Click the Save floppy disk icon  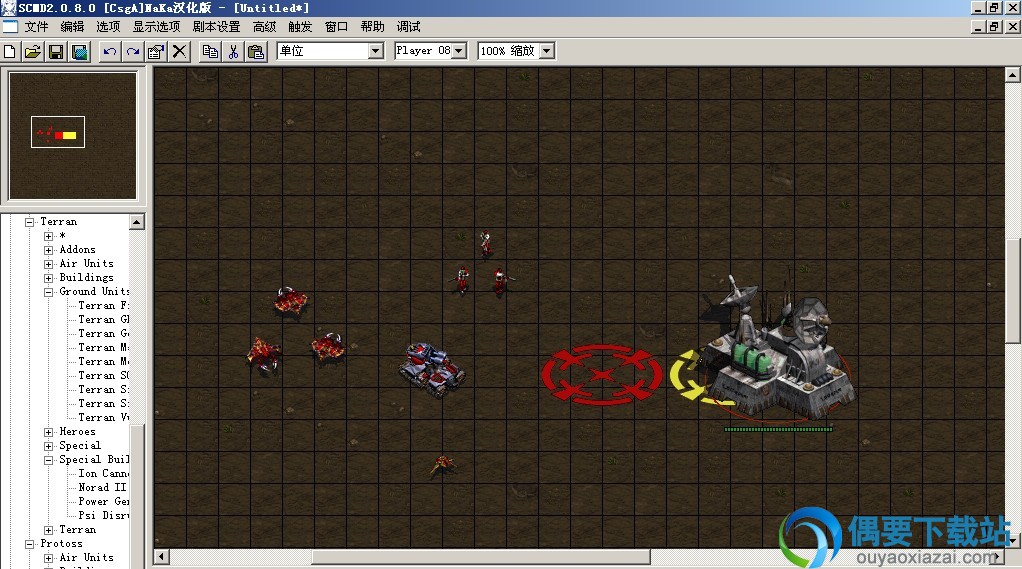(x=56, y=51)
